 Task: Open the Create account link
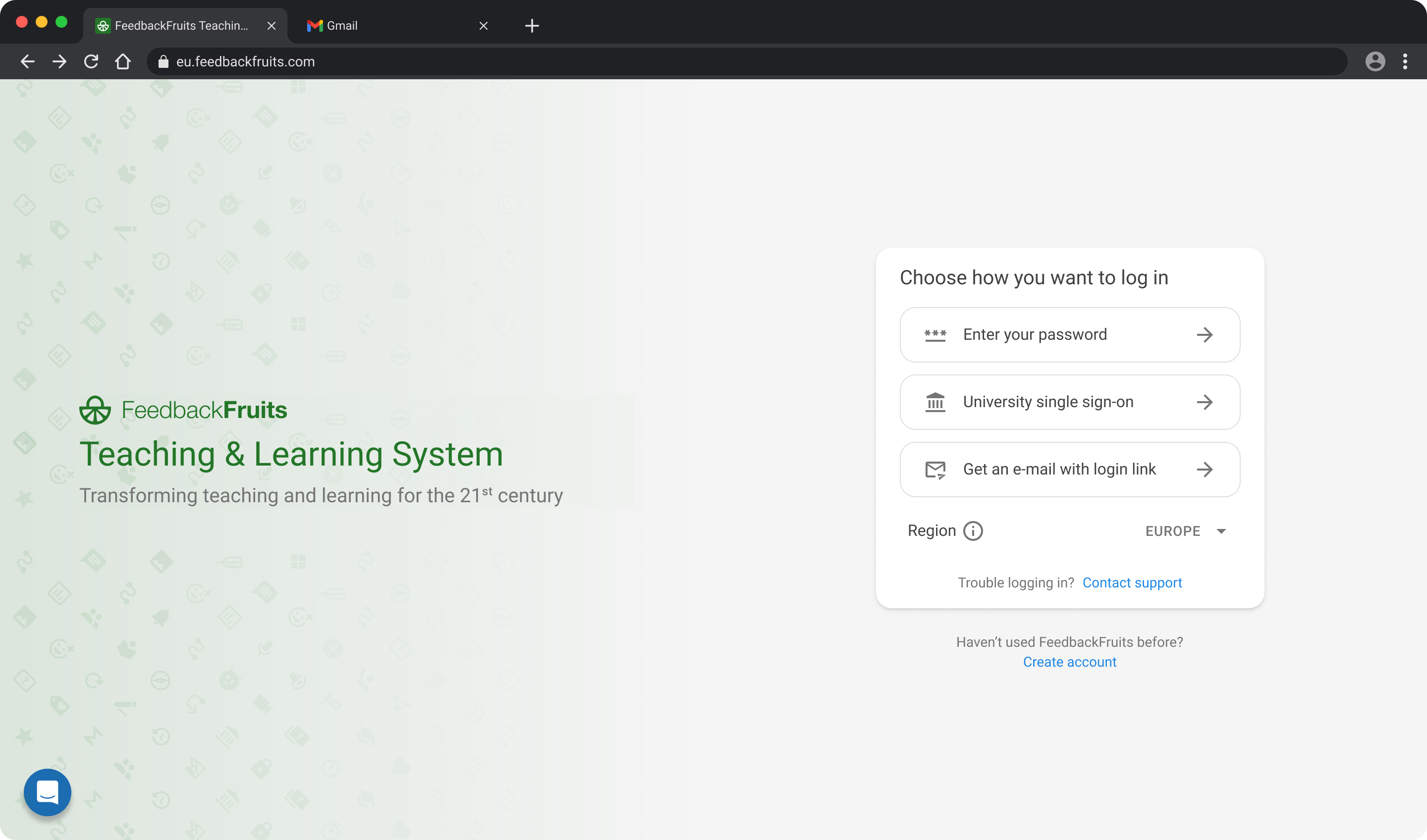tap(1069, 662)
